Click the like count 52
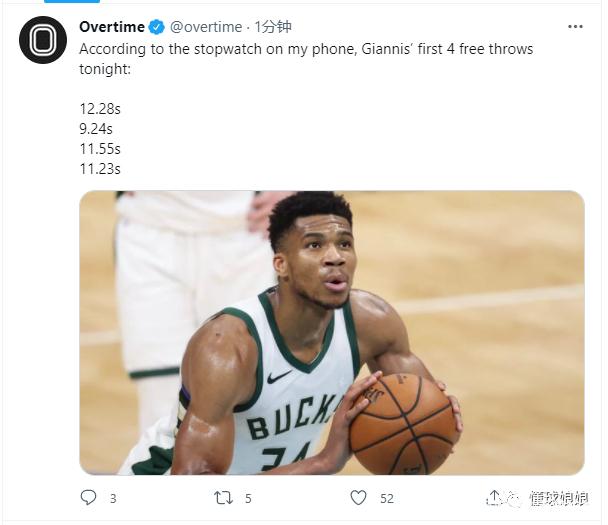Screen dimensions: 608x525 click(x=386, y=498)
